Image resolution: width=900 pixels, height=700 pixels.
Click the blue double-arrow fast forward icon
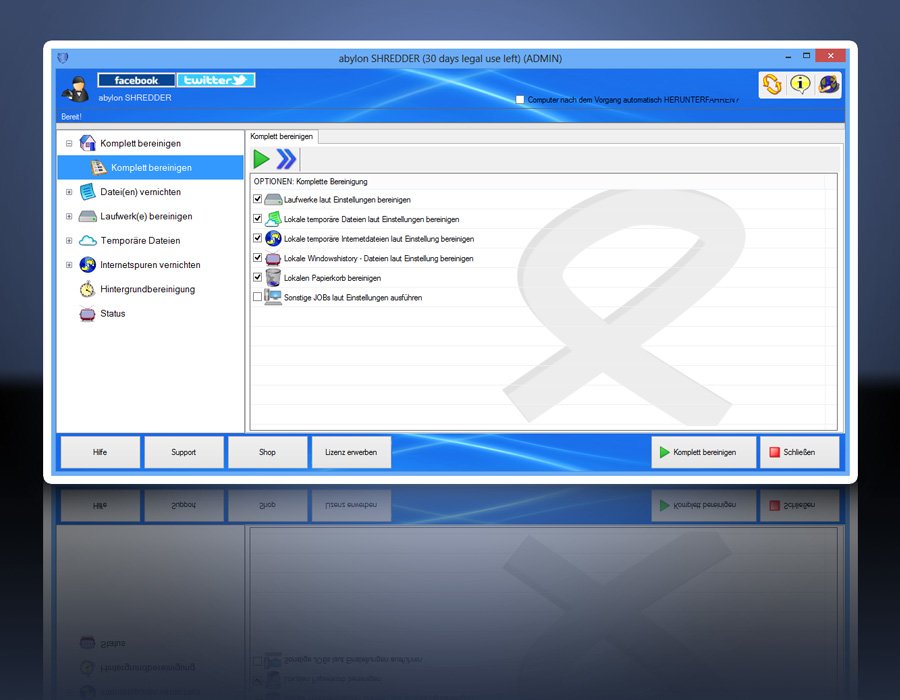[286, 159]
